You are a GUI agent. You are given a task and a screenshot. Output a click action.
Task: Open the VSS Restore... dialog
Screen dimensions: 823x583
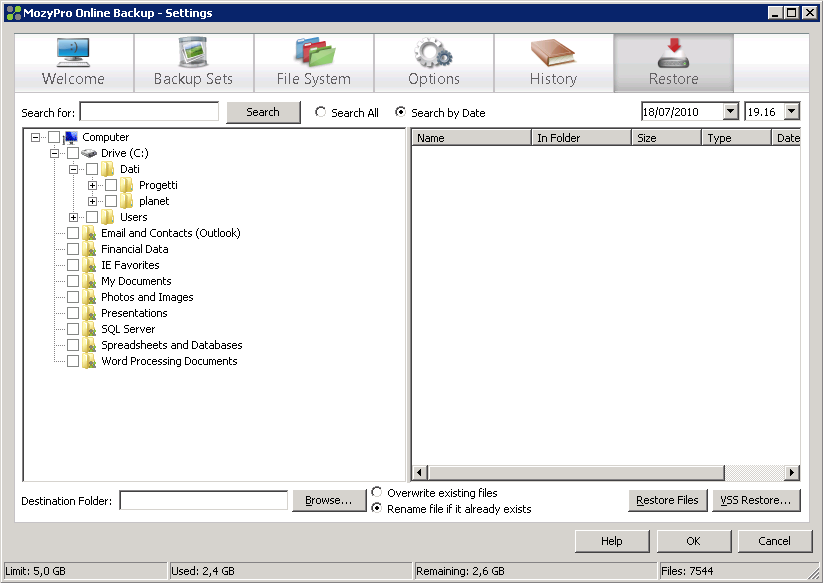click(x=756, y=501)
